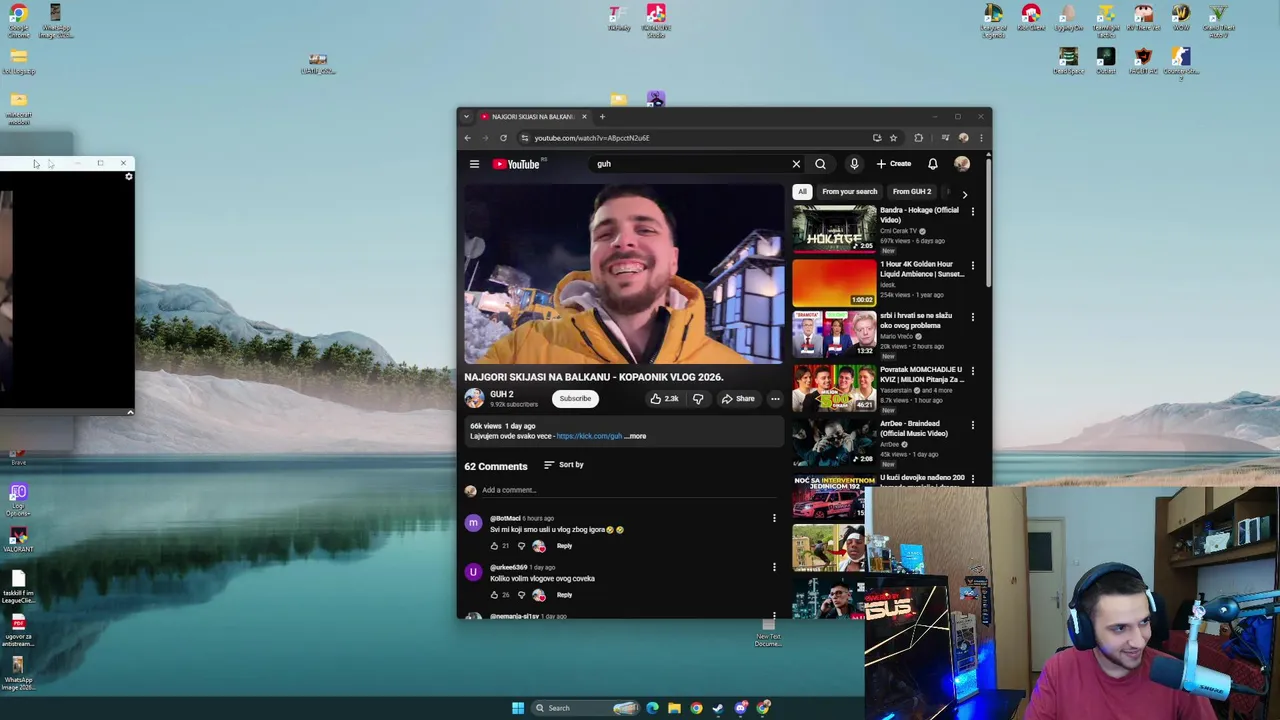1280x720 pixels.
Task: Click the Windows taskbar Search box
Action: tap(585, 708)
